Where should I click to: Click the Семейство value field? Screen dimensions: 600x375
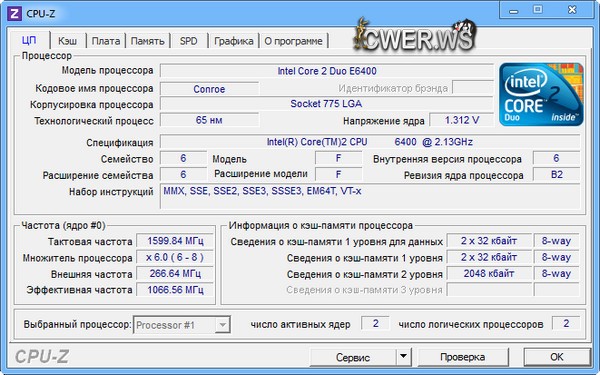tap(183, 158)
